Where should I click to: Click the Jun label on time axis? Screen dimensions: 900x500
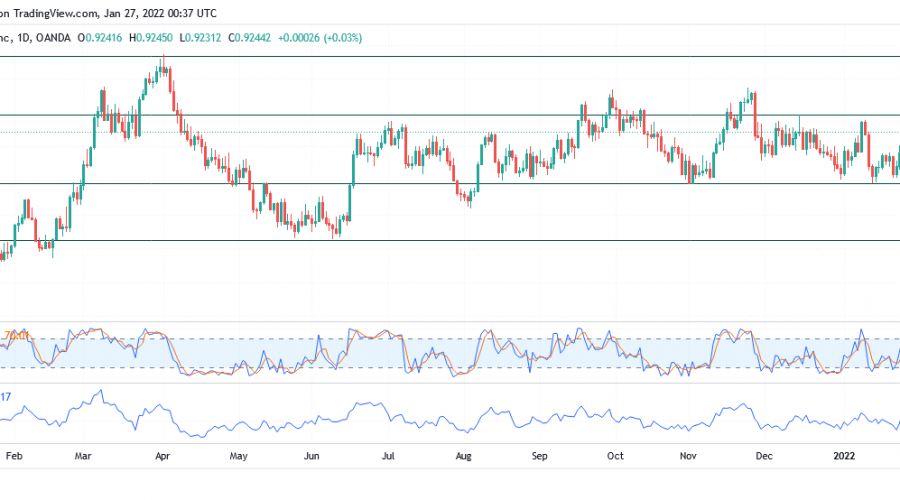coord(311,456)
